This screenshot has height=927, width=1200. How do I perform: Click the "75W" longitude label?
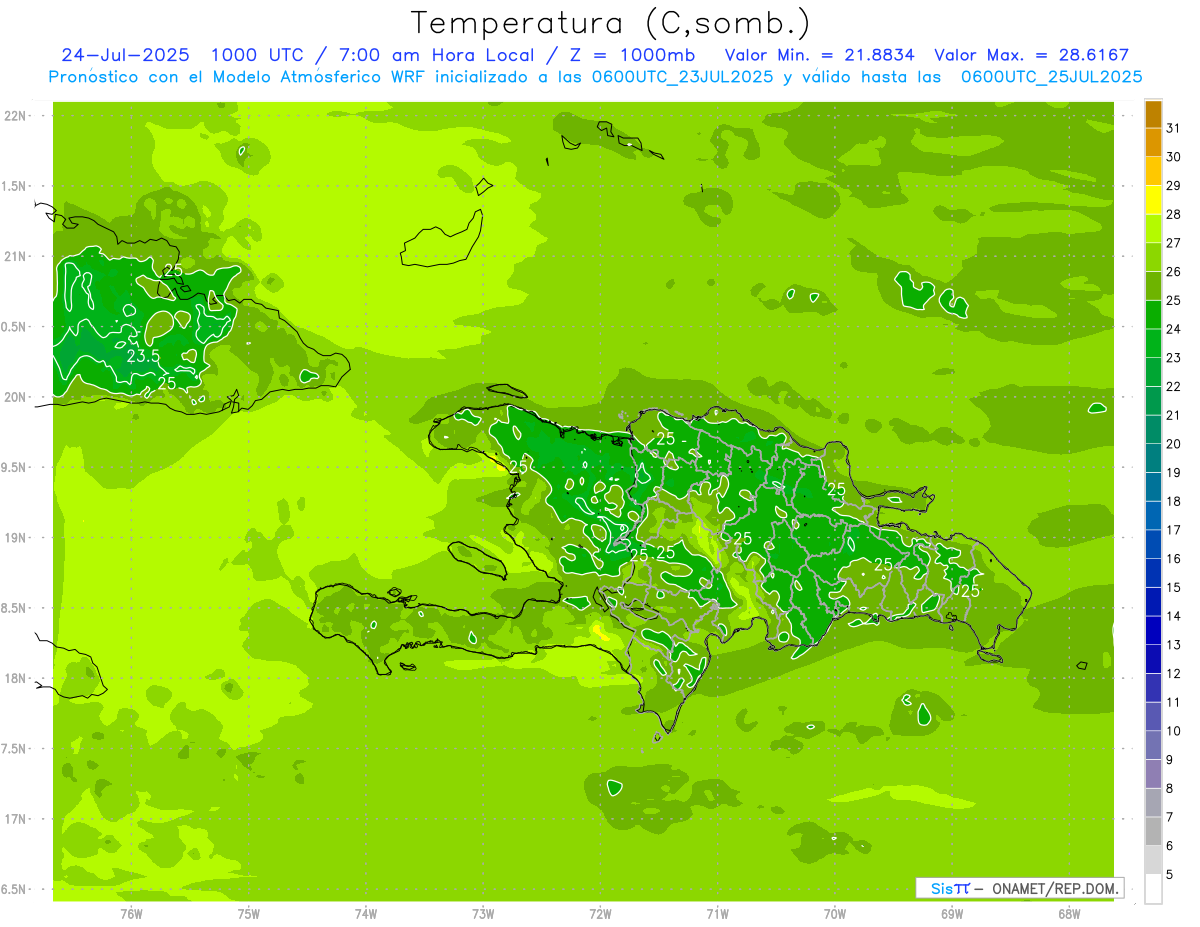click(249, 913)
